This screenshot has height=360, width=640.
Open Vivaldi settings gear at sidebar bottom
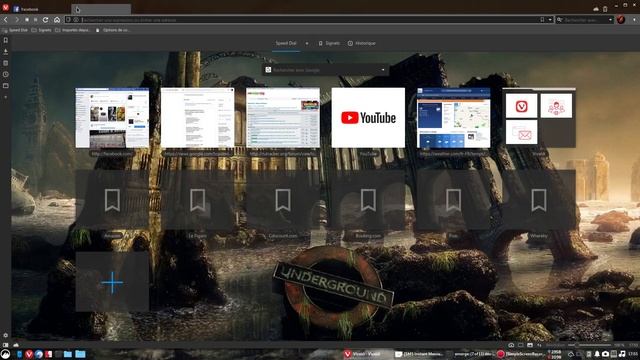[x=6, y=335]
